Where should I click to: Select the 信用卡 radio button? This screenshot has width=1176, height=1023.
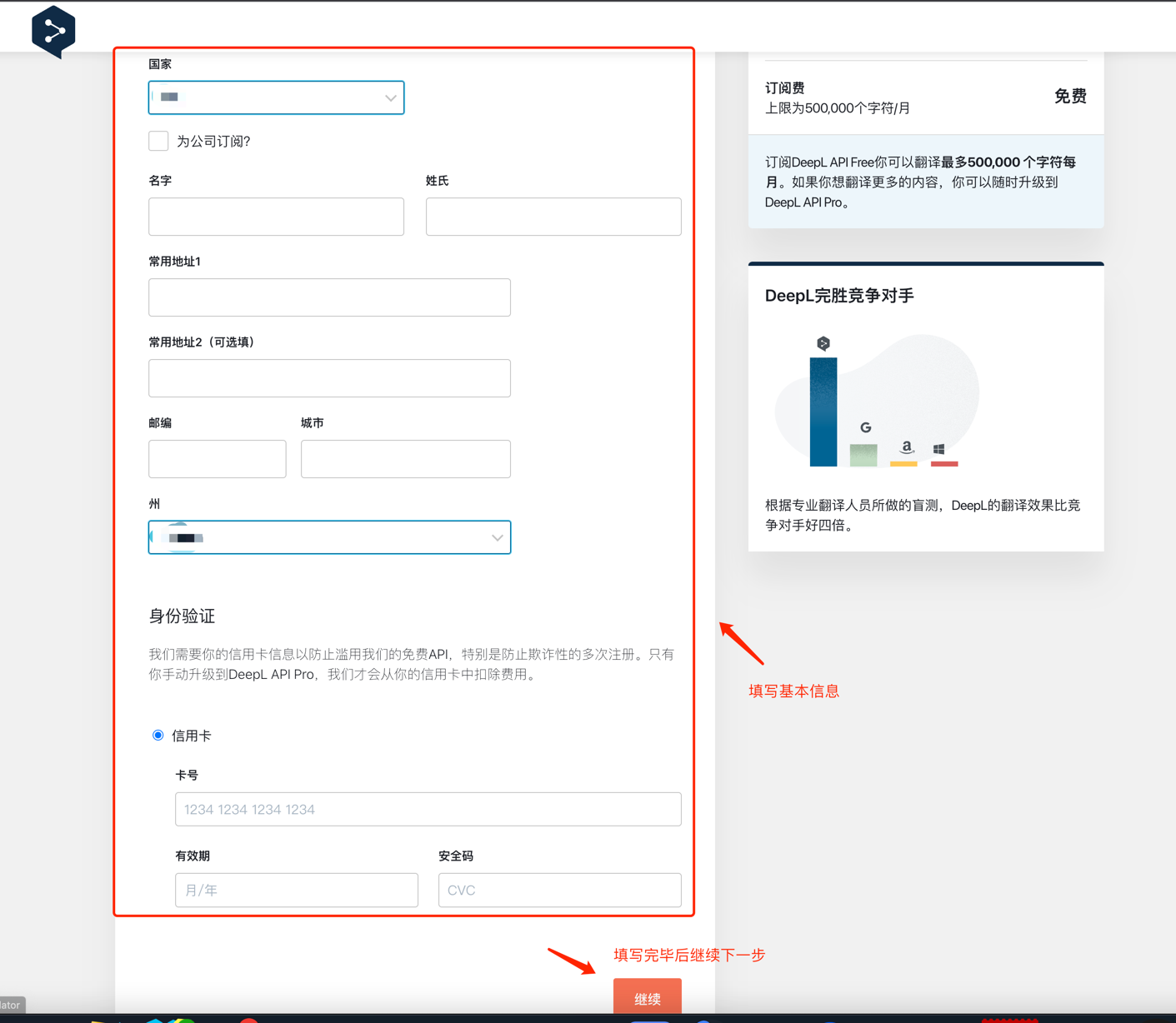pyautogui.click(x=158, y=736)
